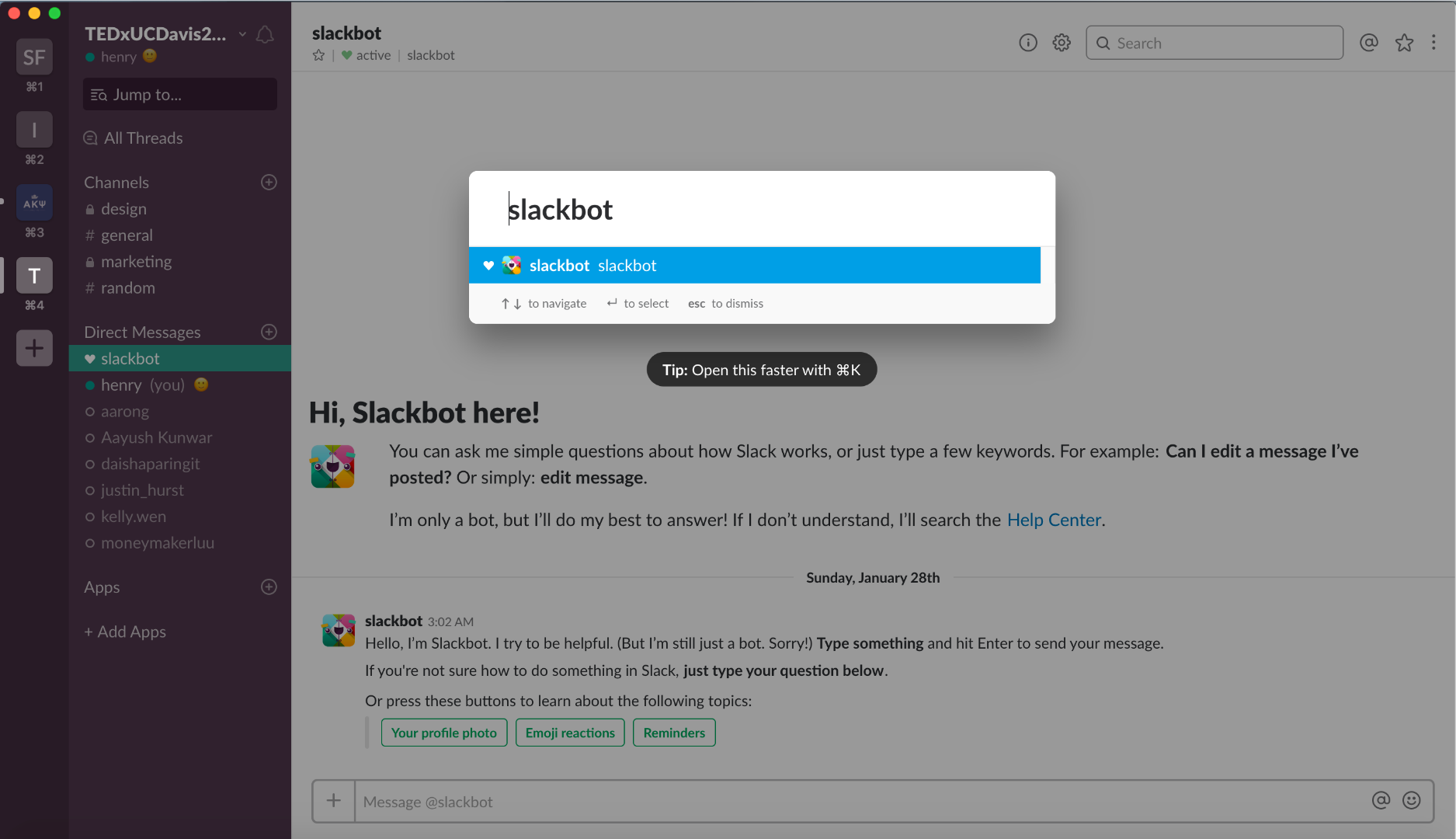Viewport: 1456px width, 839px height.
Task: Select the AKΨ workspace in the sidebar
Action: click(34, 202)
